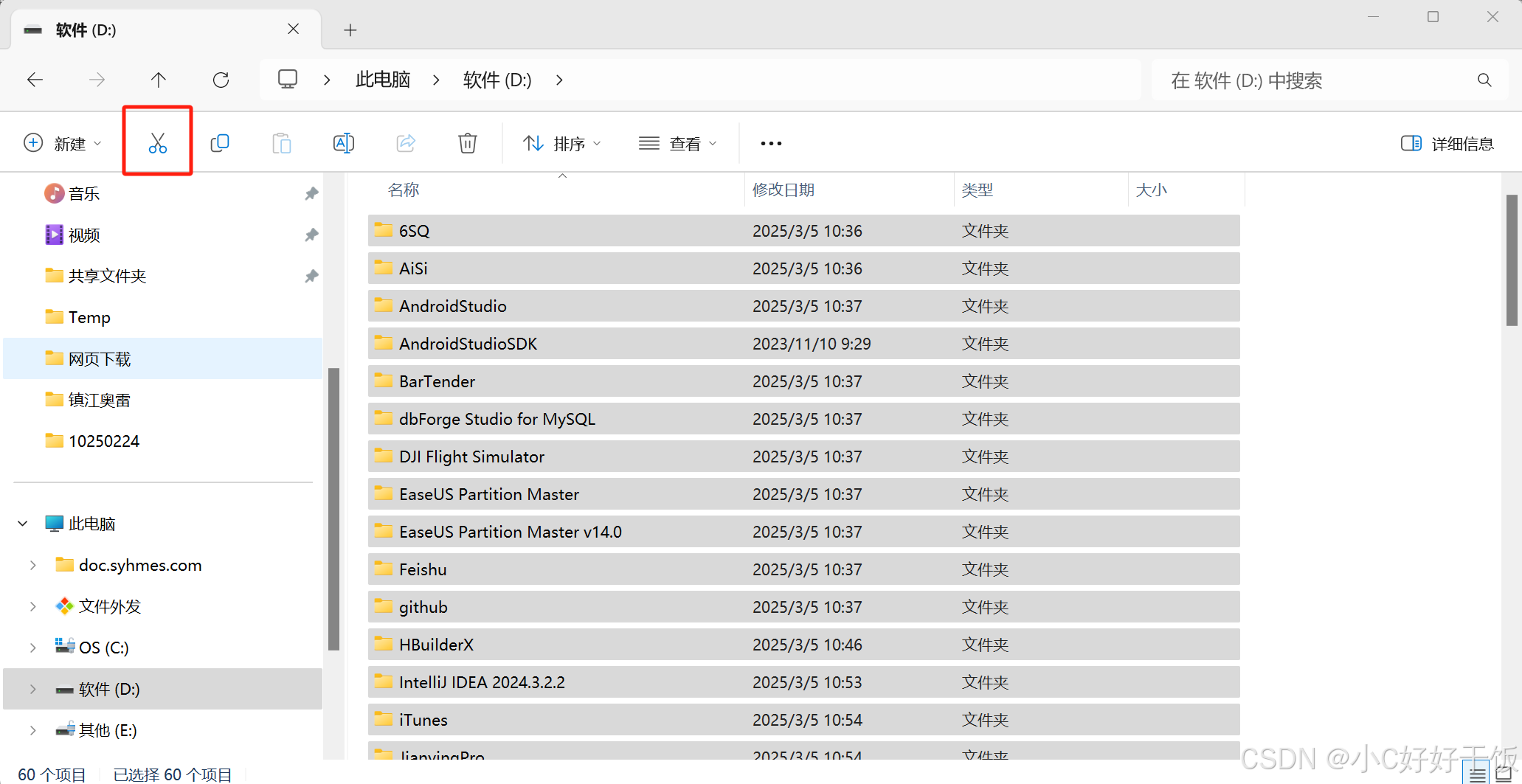Refresh the current folder view

coord(221,80)
